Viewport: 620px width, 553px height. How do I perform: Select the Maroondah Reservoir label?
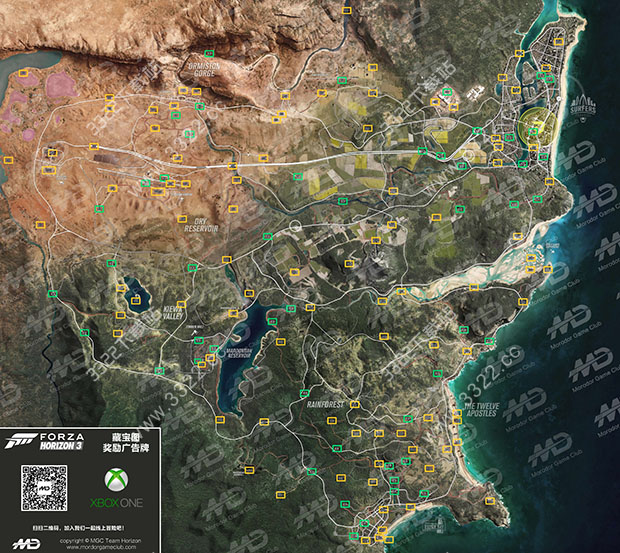pos(238,353)
